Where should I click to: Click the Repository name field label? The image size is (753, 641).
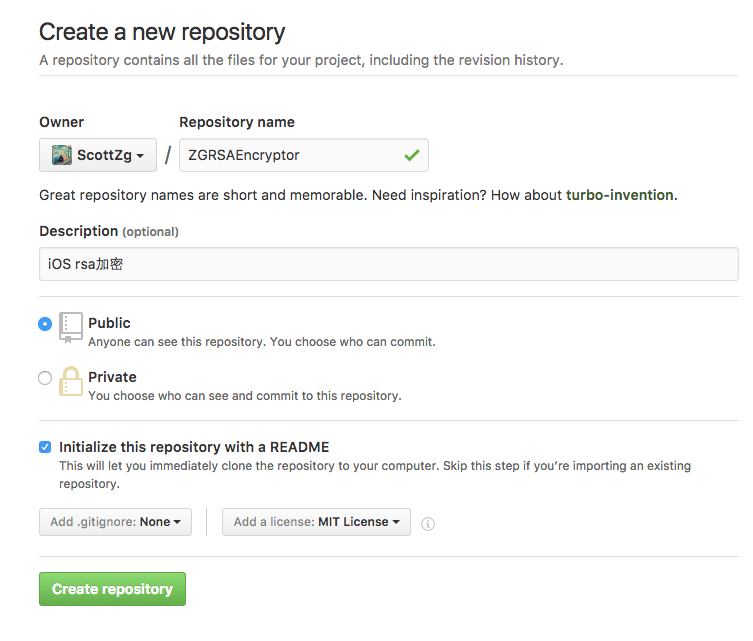coord(237,122)
